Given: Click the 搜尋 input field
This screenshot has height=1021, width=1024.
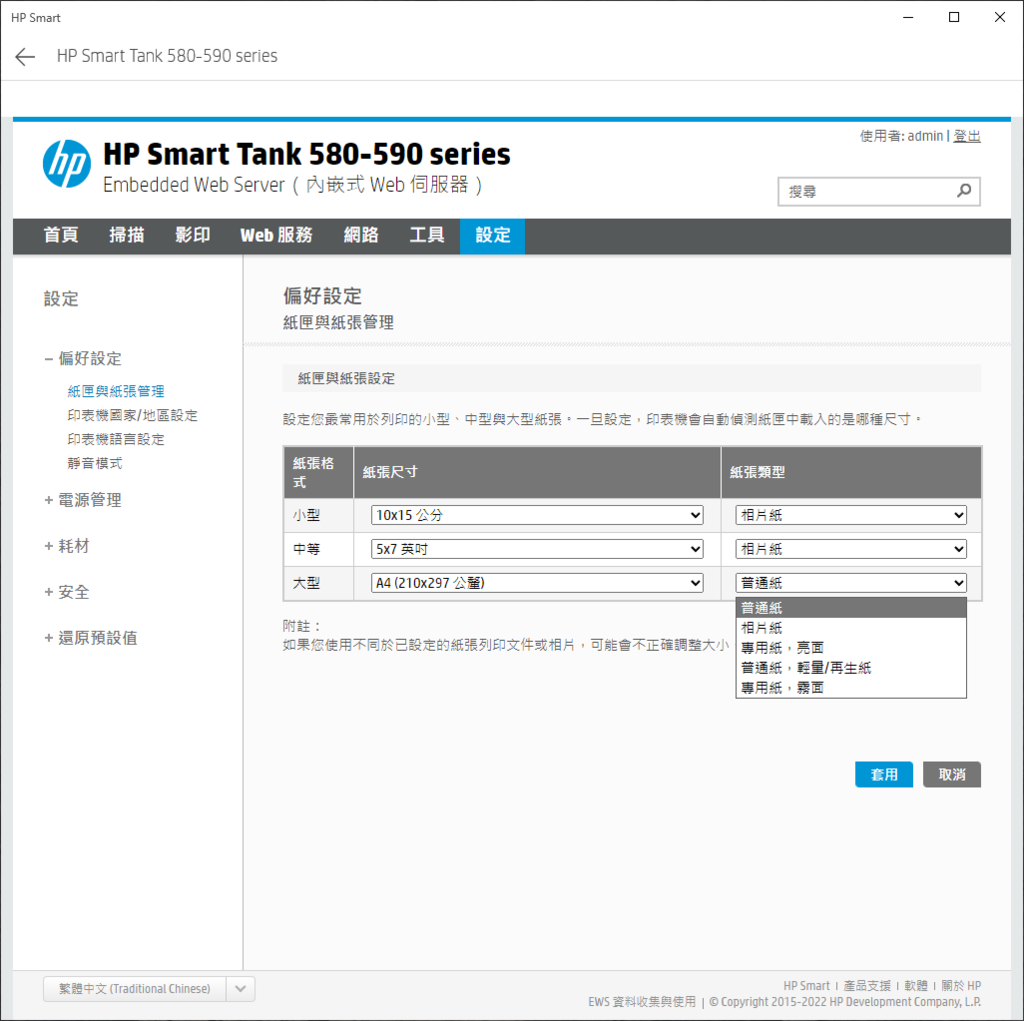Looking at the screenshot, I should [x=878, y=191].
